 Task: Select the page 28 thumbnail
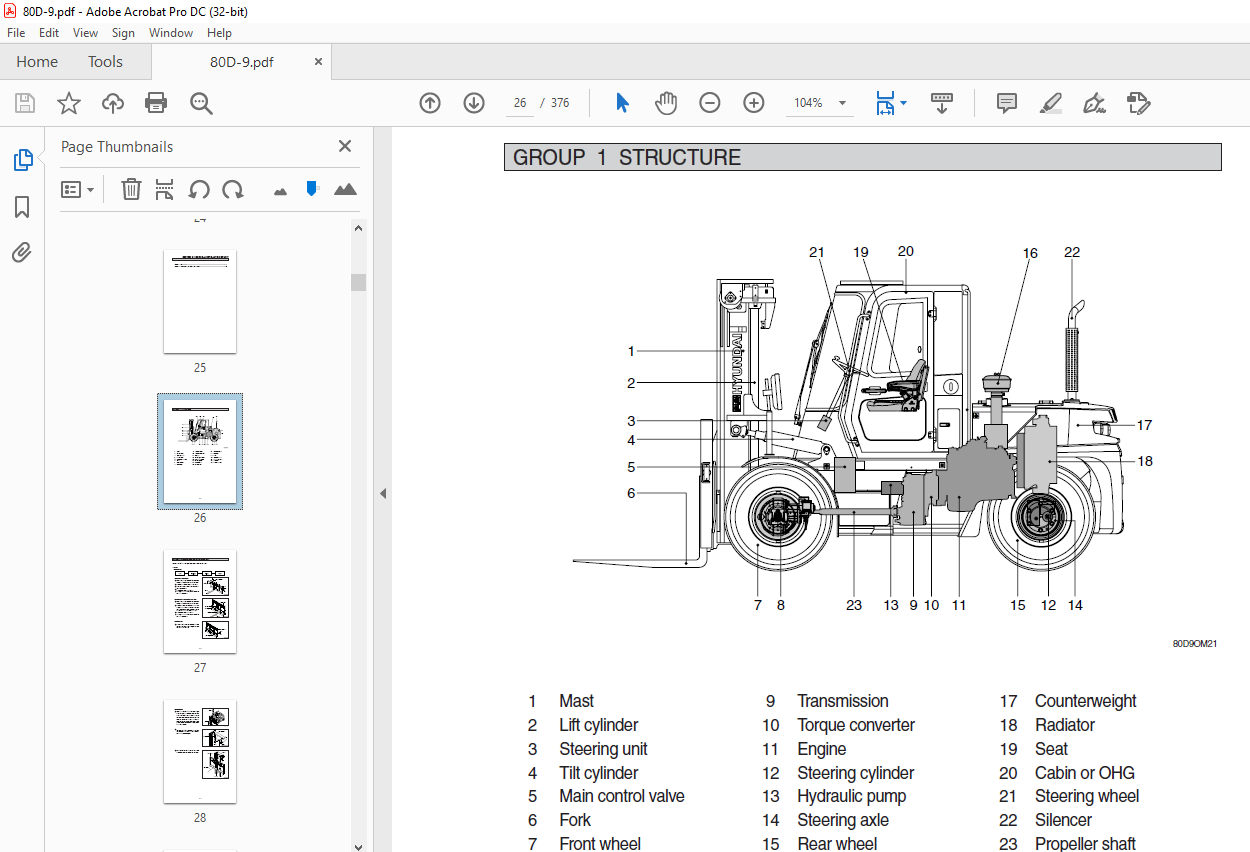[200, 751]
